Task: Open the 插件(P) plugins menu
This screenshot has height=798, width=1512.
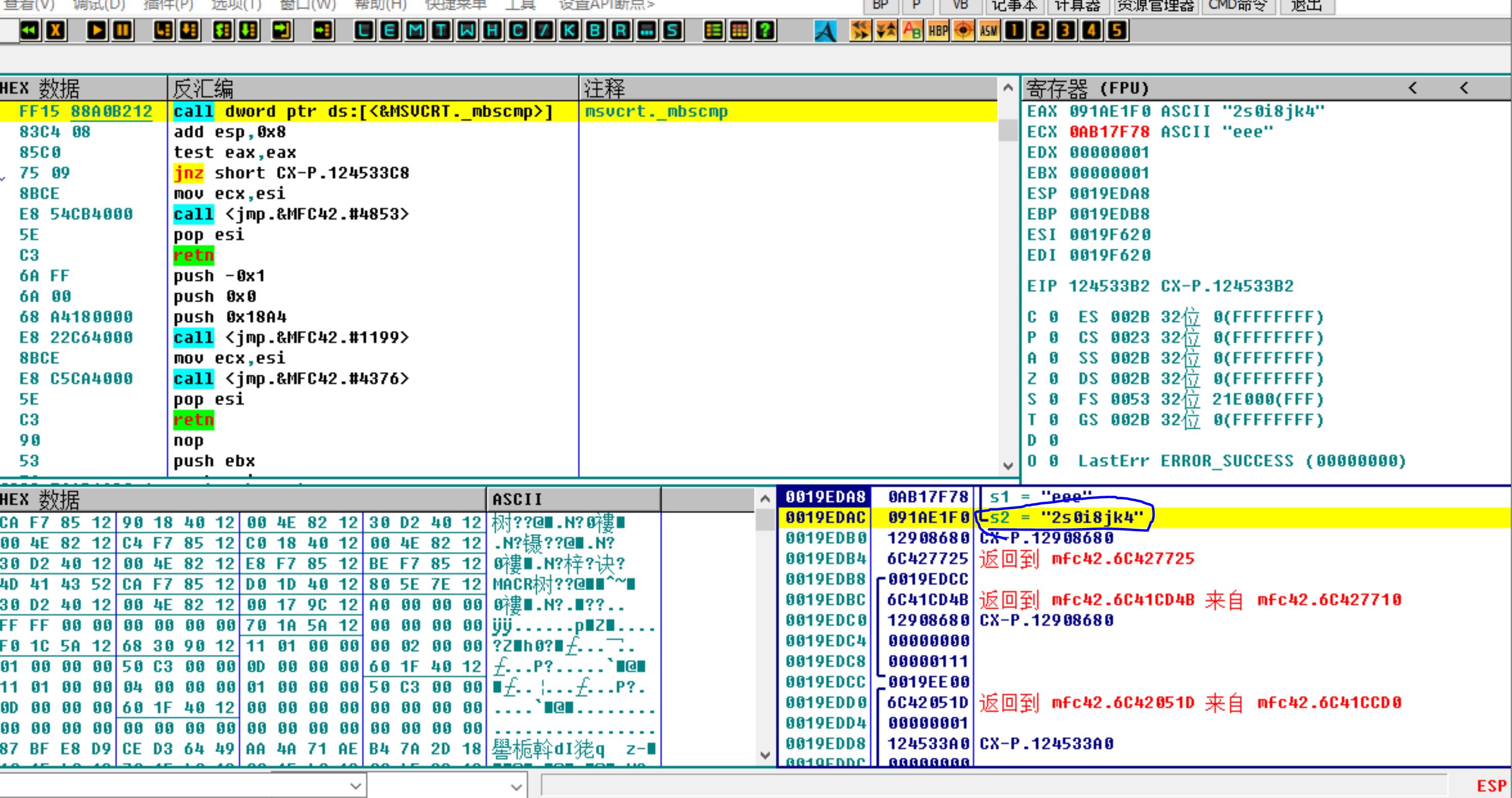Action: pos(168,5)
